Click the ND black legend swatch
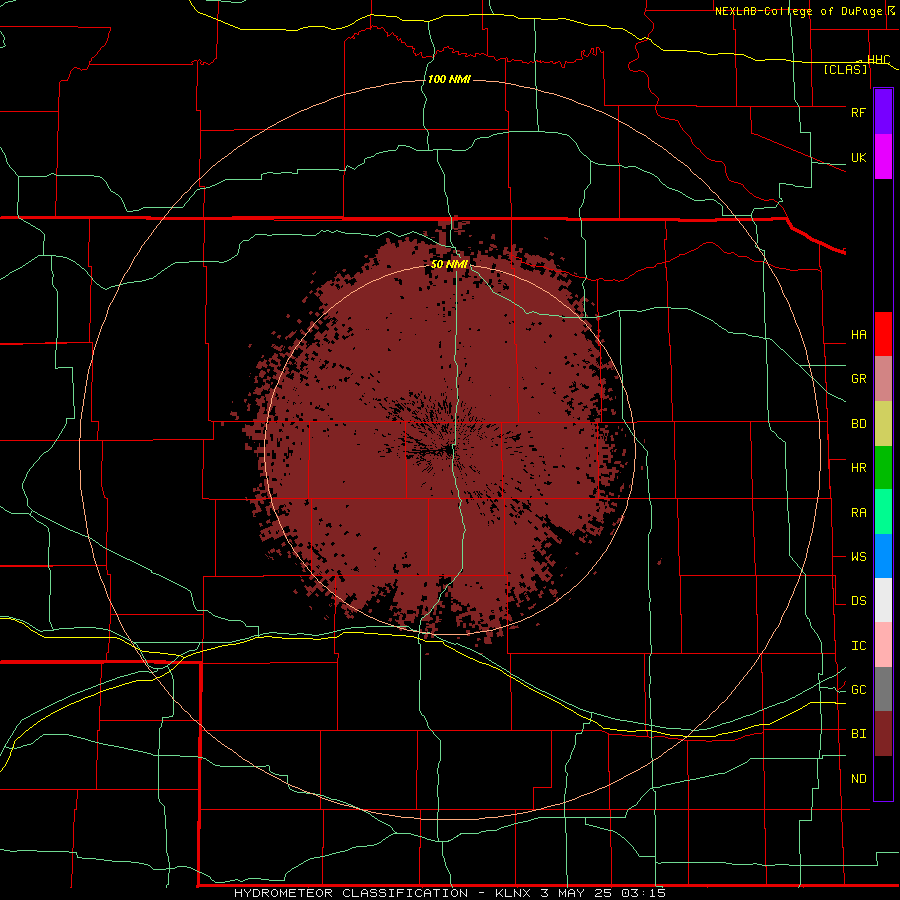The height and width of the screenshot is (900, 900). point(883,778)
